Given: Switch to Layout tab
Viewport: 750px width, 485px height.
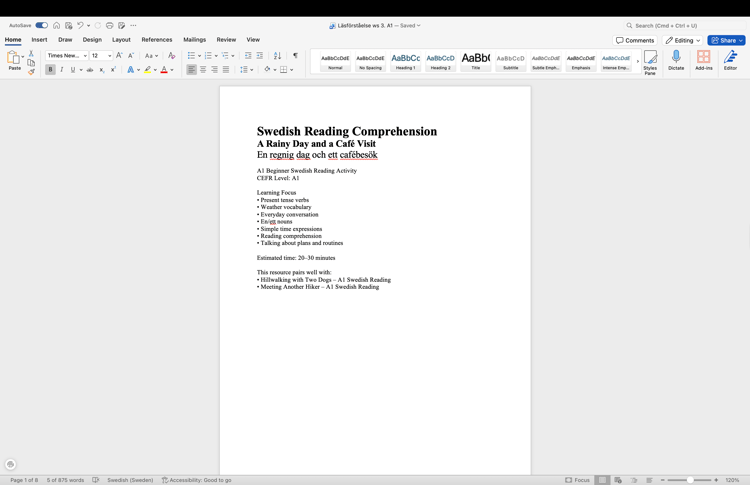Looking at the screenshot, I should pyautogui.click(x=121, y=40).
